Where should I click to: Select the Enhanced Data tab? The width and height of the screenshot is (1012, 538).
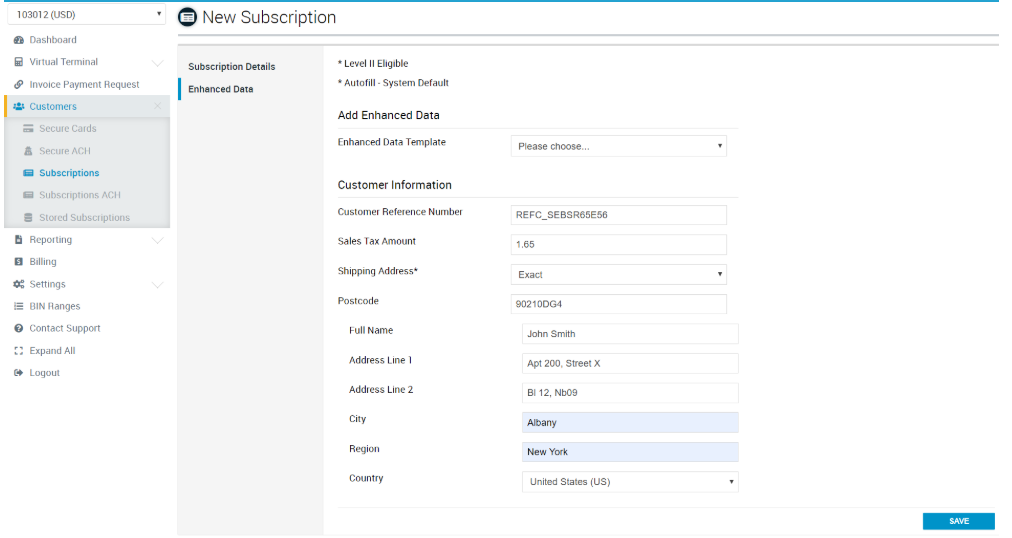click(x=221, y=89)
